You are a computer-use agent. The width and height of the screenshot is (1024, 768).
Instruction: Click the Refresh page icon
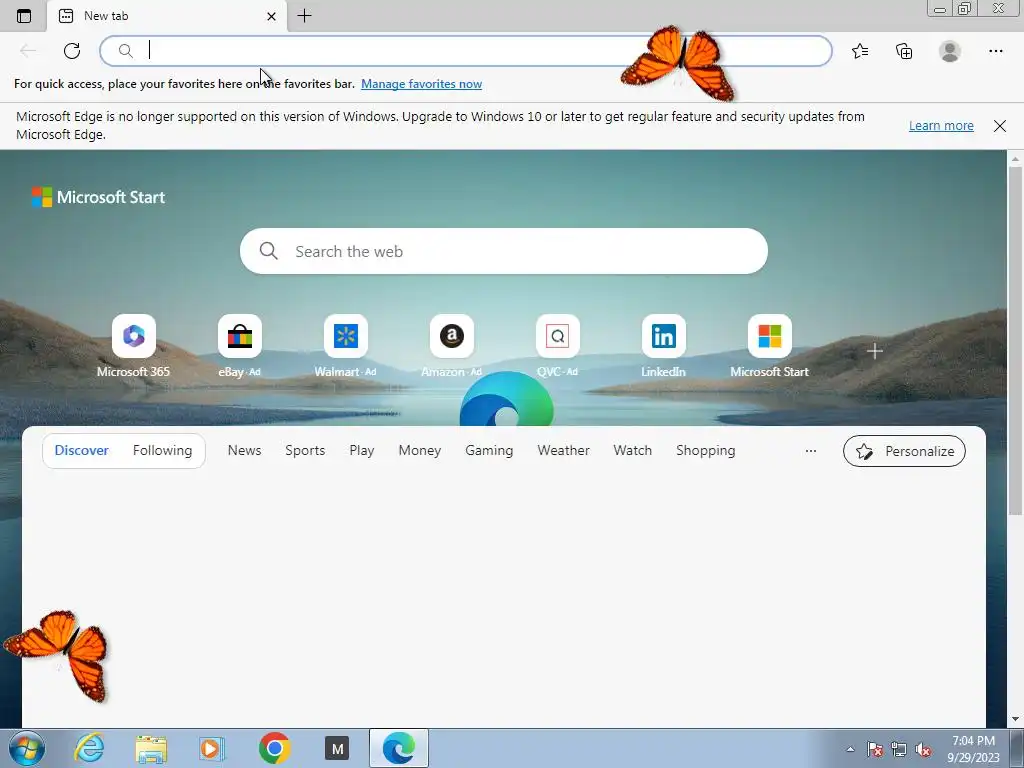click(72, 51)
